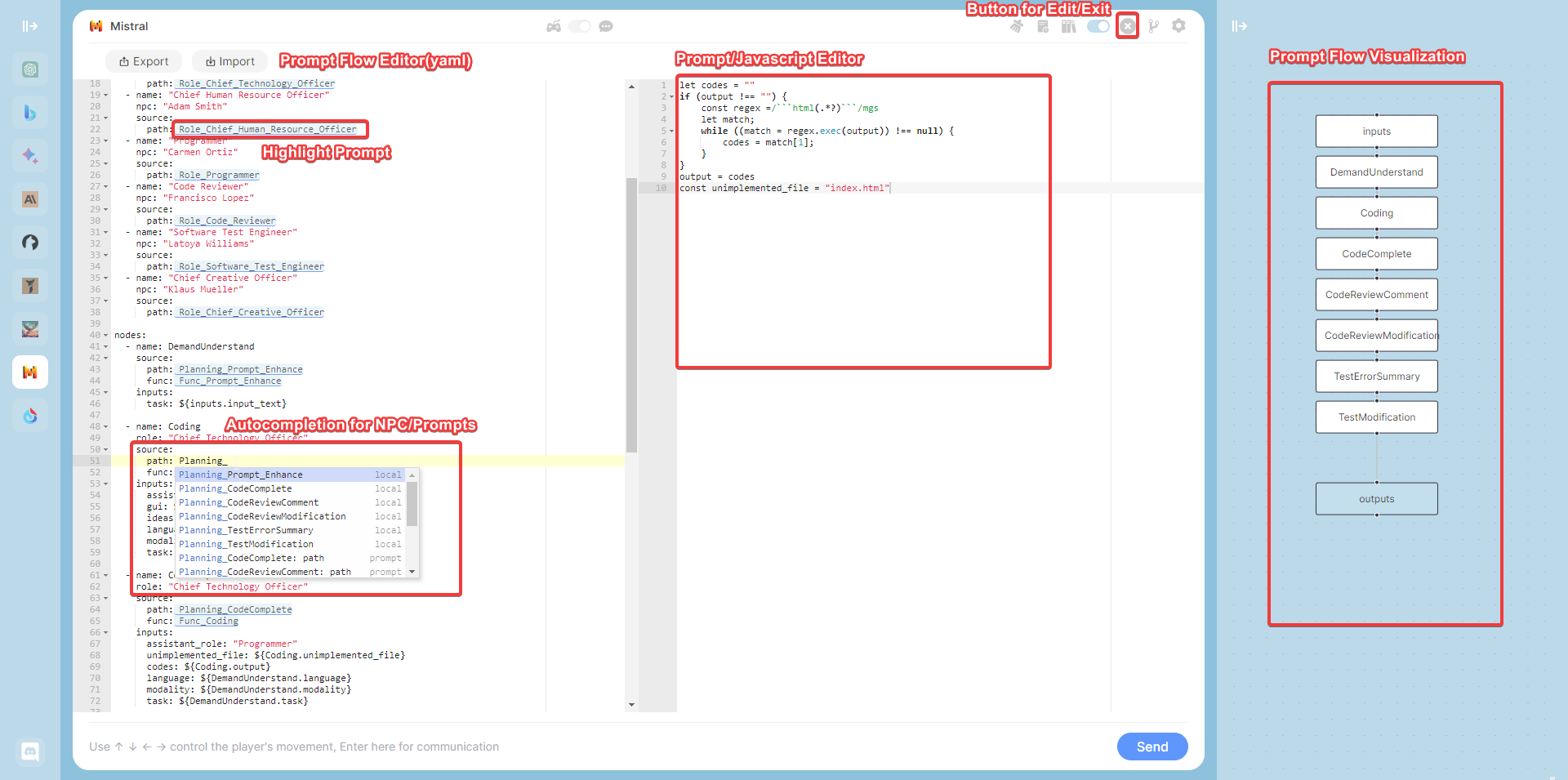Choose Planning_CodeReviewModification suggestion

[x=290, y=516]
